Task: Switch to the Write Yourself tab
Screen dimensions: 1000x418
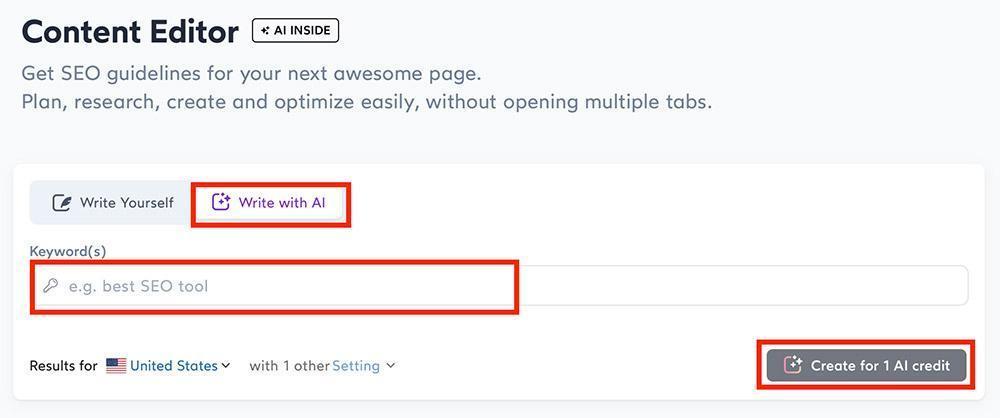Action: (x=112, y=203)
